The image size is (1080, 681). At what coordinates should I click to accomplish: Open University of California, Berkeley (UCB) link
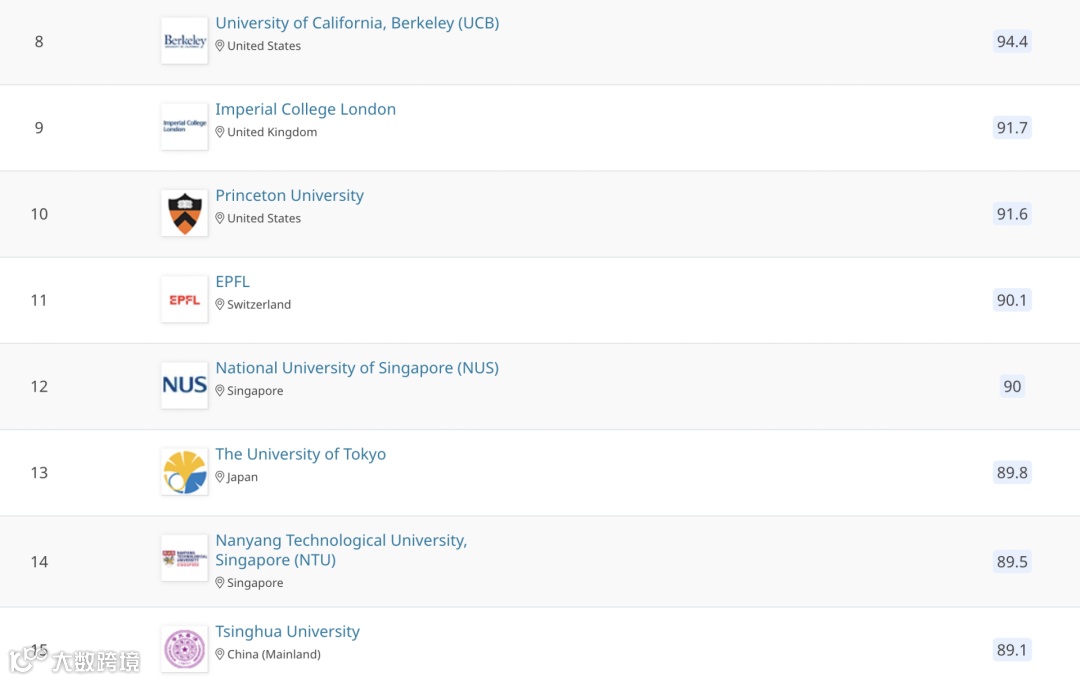point(357,23)
